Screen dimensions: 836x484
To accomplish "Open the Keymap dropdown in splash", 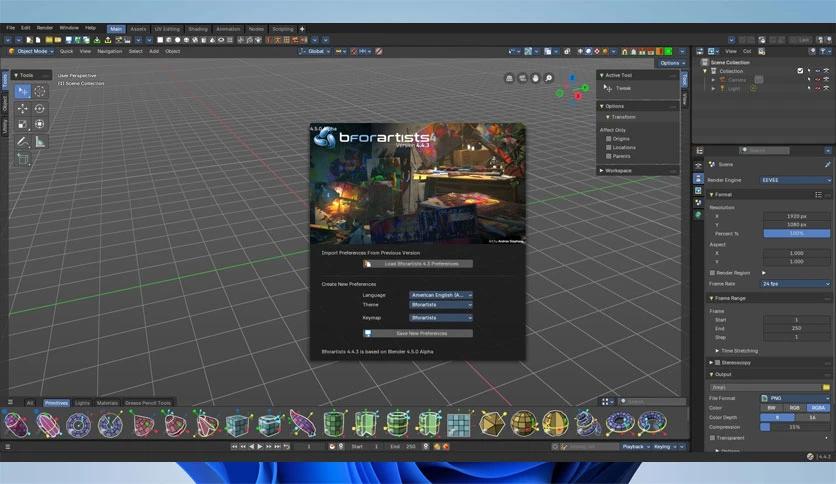I will click(x=441, y=318).
